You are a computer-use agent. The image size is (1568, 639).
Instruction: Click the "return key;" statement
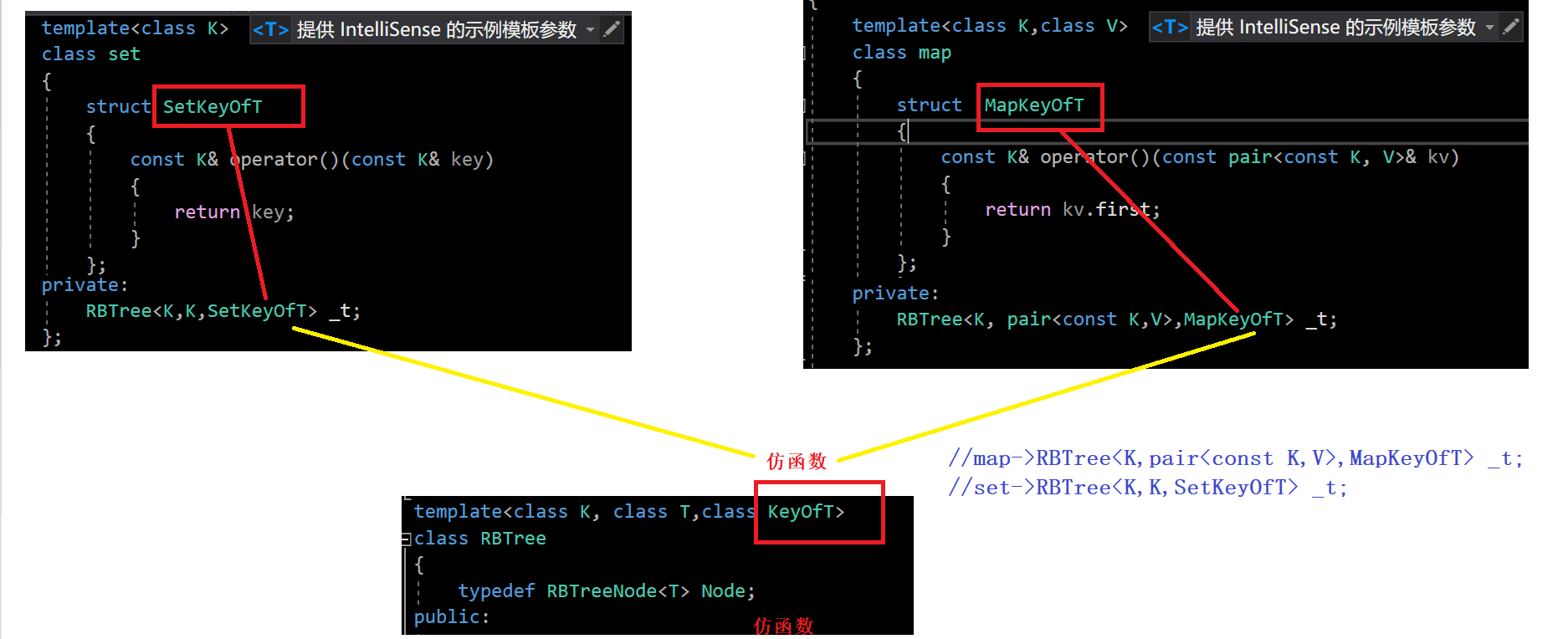coord(234,212)
